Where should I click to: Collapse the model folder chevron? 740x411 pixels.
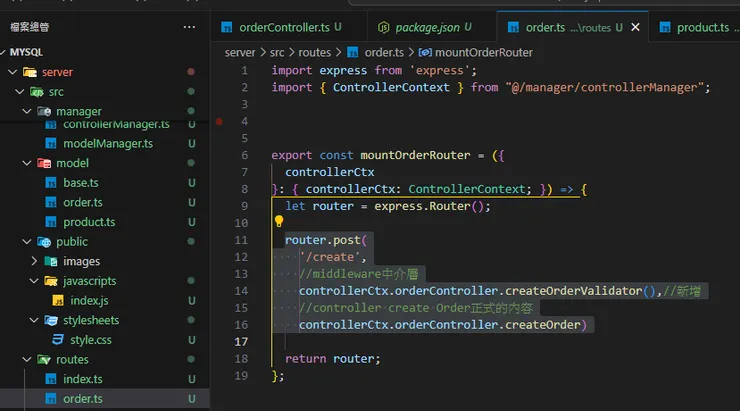pos(27,163)
